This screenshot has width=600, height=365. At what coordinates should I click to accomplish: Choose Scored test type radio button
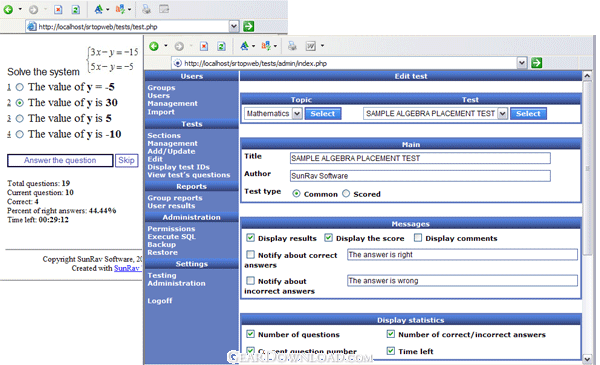(x=346, y=194)
